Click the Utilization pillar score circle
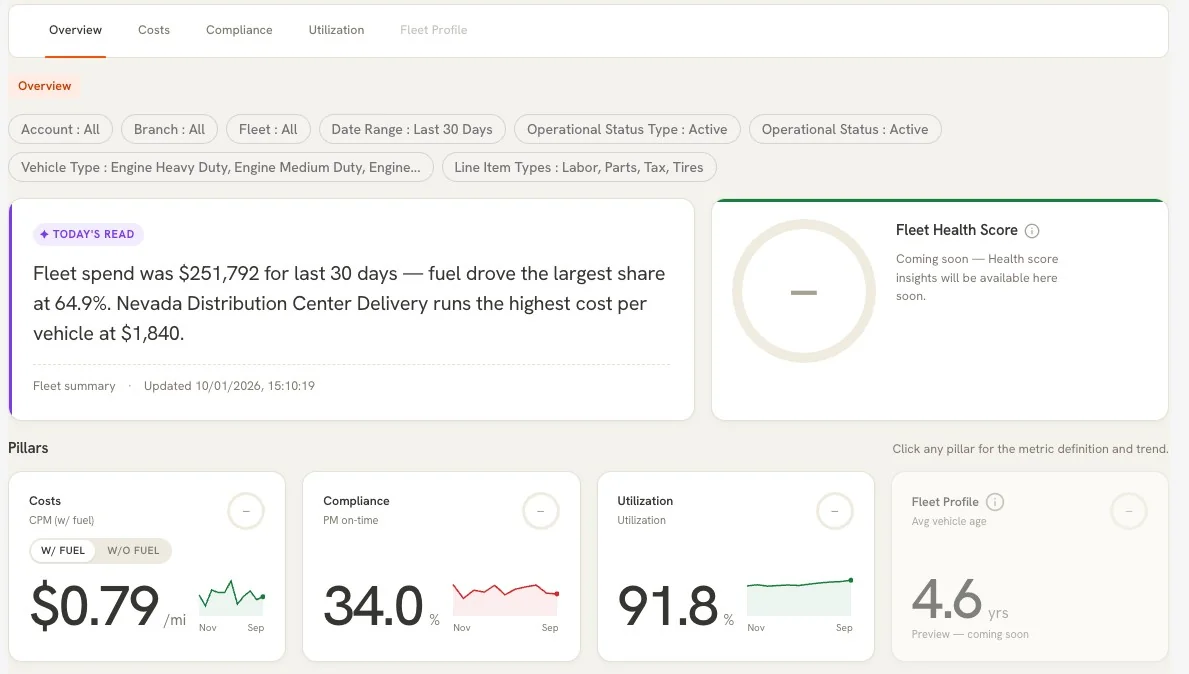 pyautogui.click(x=835, y=511)
